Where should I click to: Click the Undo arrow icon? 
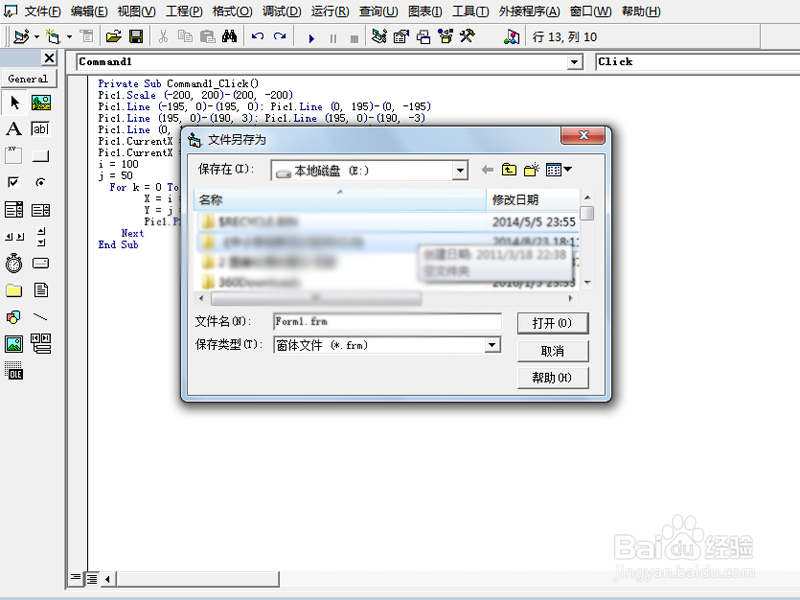click(x=257, y=37)
